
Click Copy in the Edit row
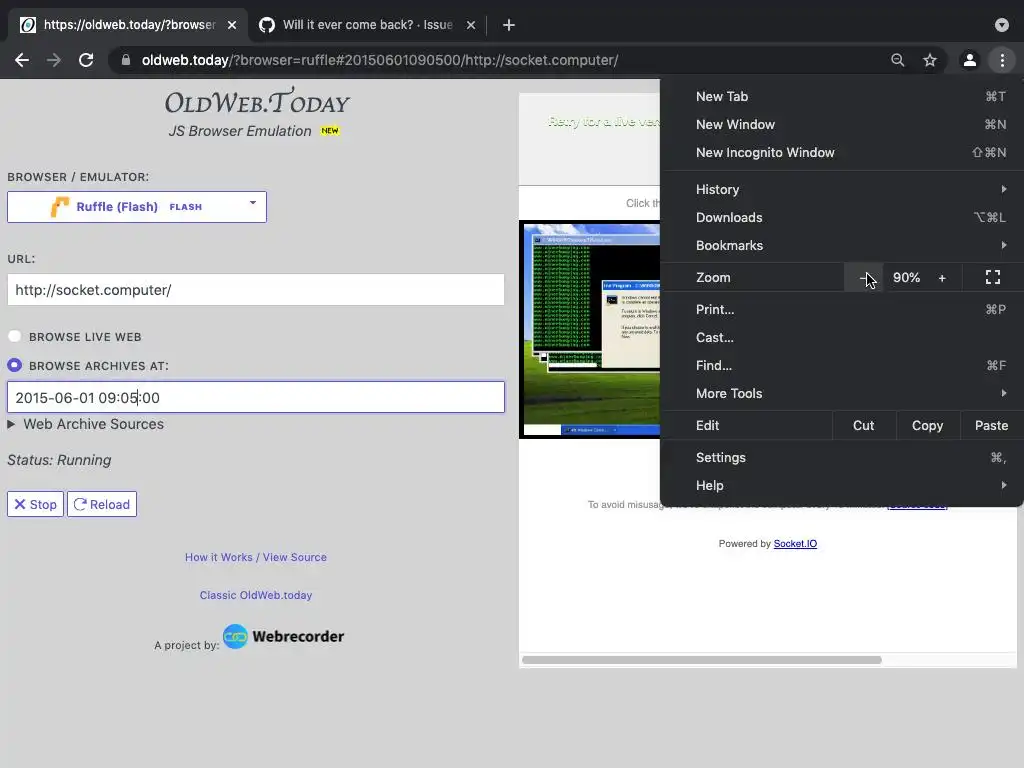[x=927, y=425]
